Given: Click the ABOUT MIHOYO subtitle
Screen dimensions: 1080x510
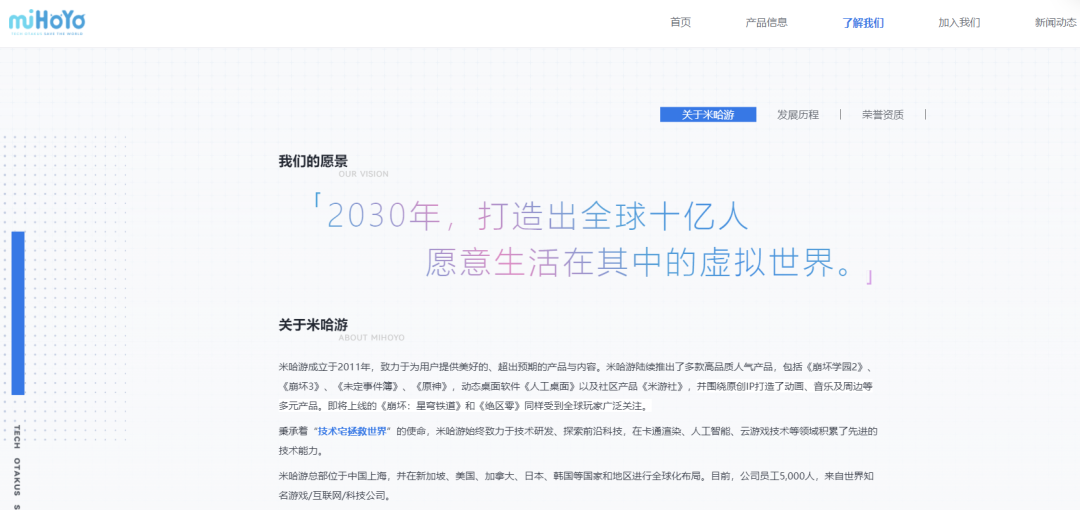Looking at the screenshot, I should [x=372, y=338].
